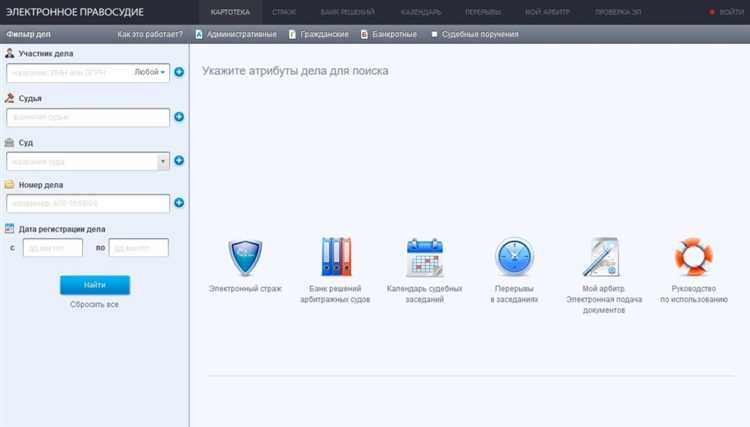Open Календарь судебных заседаний calendar icon
This screenshot has height=427, width=750.
pyautogui.click(x=424, y=257)
